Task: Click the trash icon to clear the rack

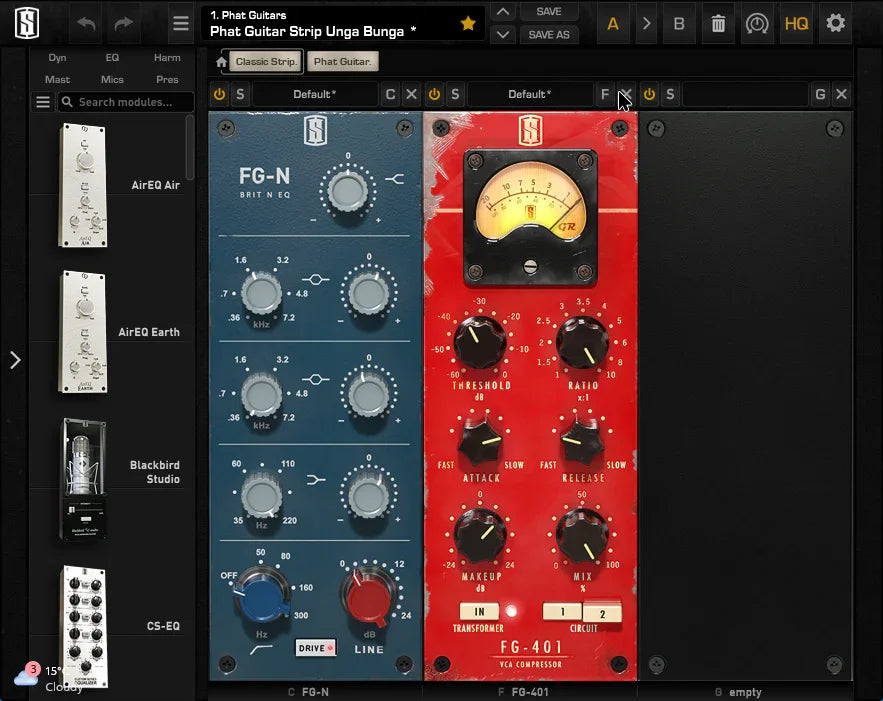Action: (x=718, y=23)
